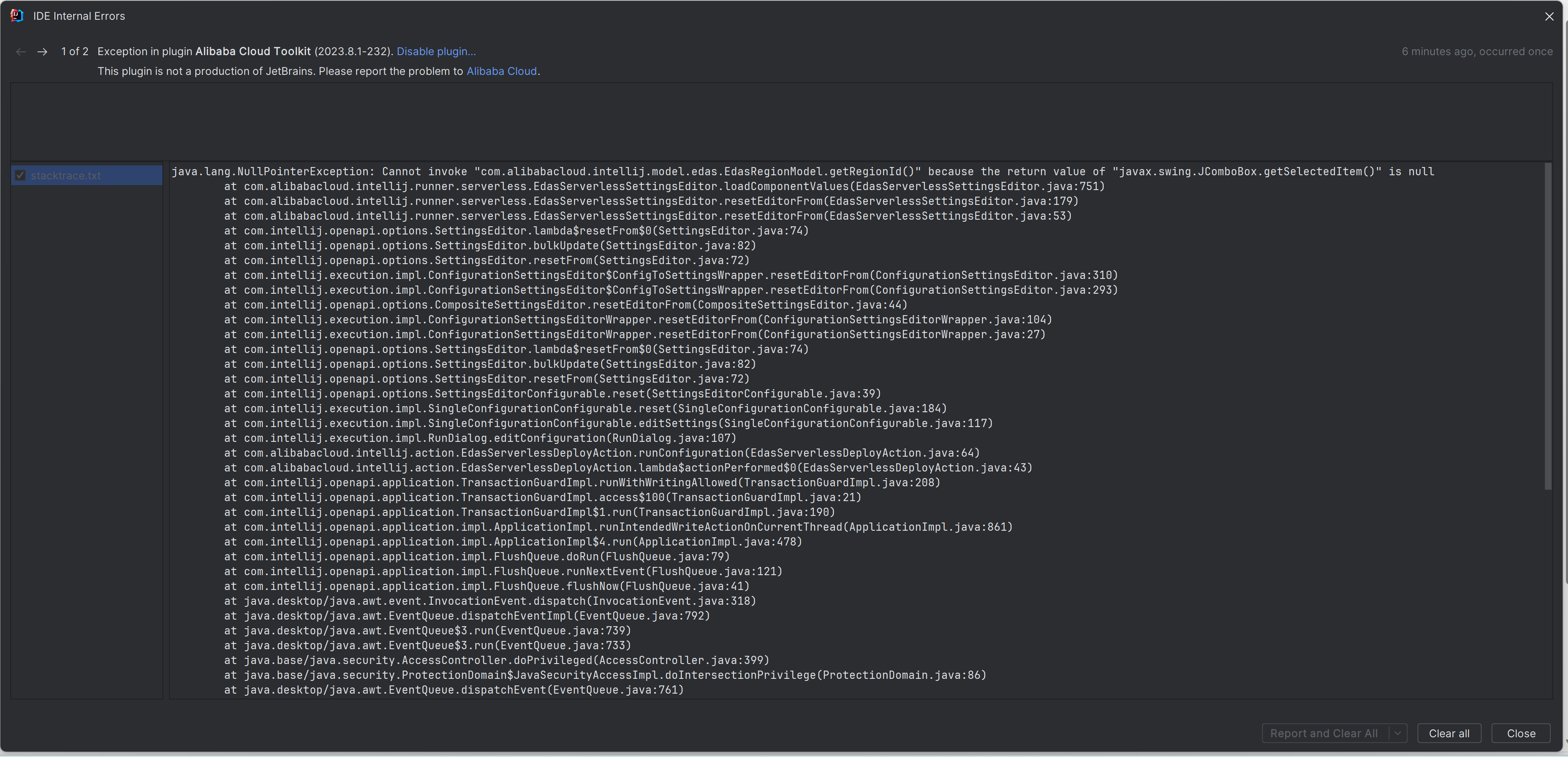Open the Alibaba Cloud vendor link
Viewport: 1568px width, 757px height.
502,71
